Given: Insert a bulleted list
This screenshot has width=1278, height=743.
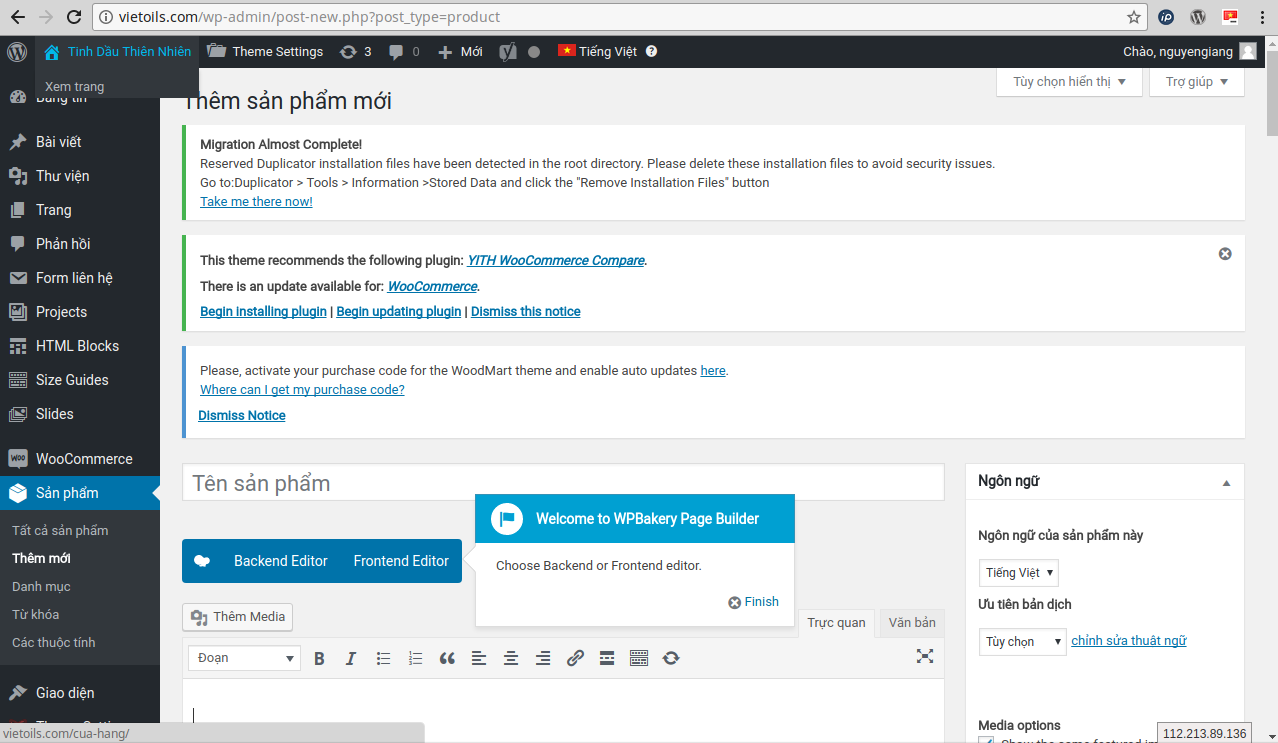Looking at the screenshot, I should pos(383,658).
